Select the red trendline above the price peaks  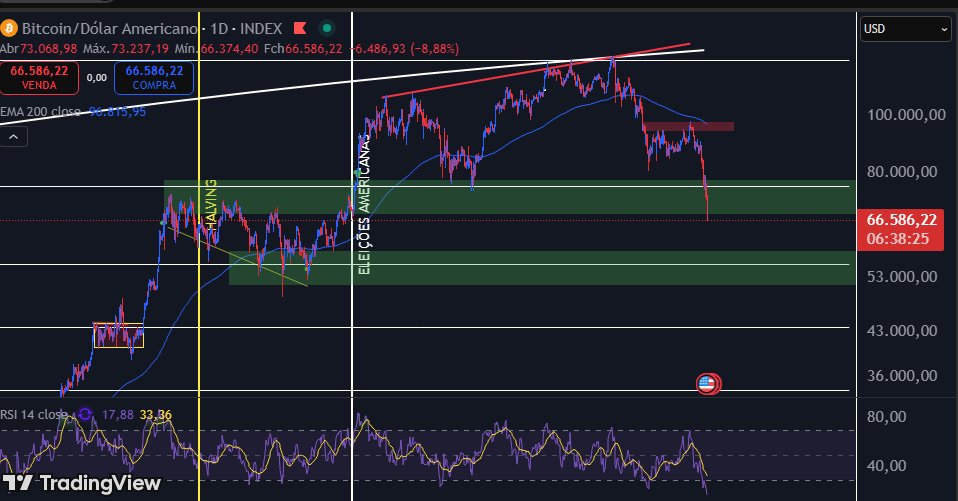coord(536,71)
